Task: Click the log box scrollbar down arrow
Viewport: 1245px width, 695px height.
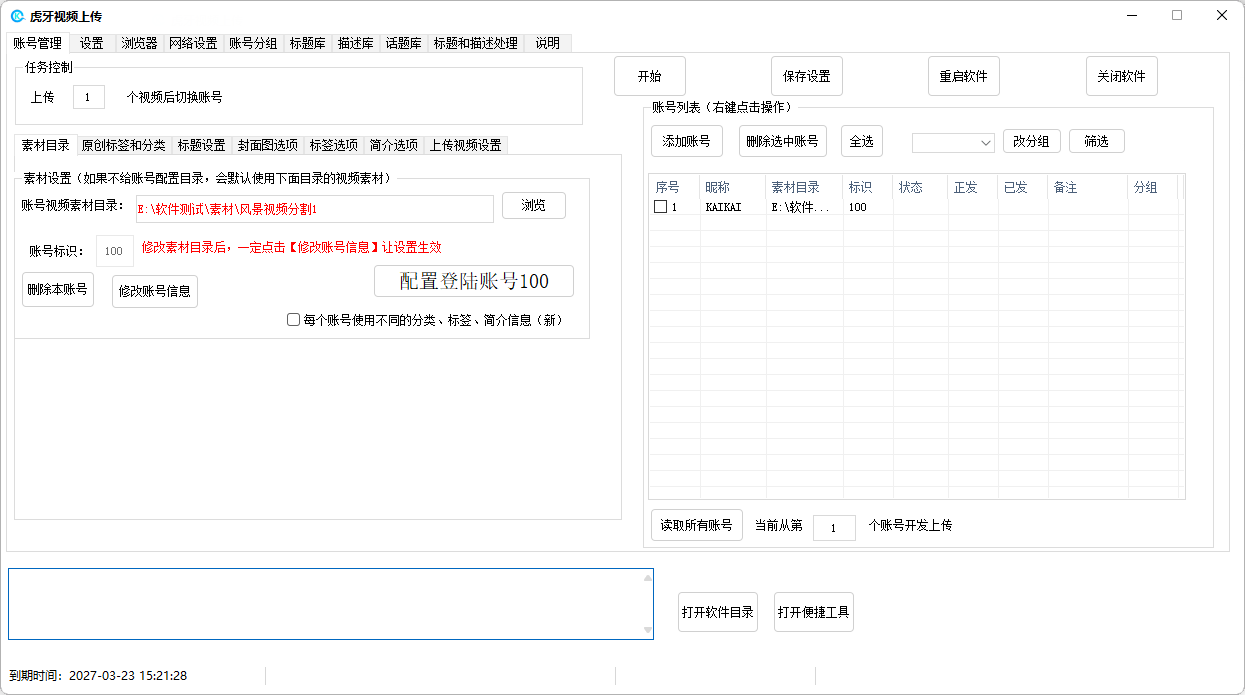Action: point(647,630)
